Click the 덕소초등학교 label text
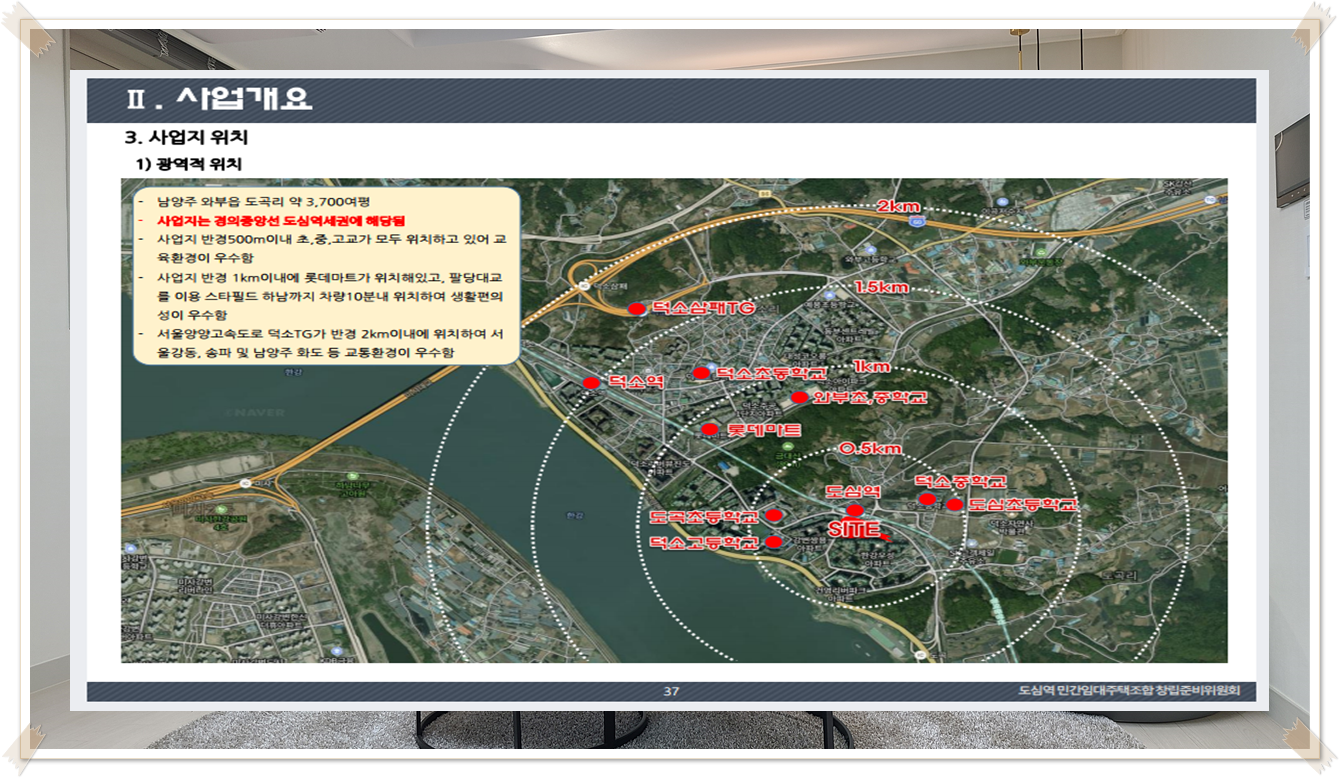1339x778 pixels. (770, 374)
